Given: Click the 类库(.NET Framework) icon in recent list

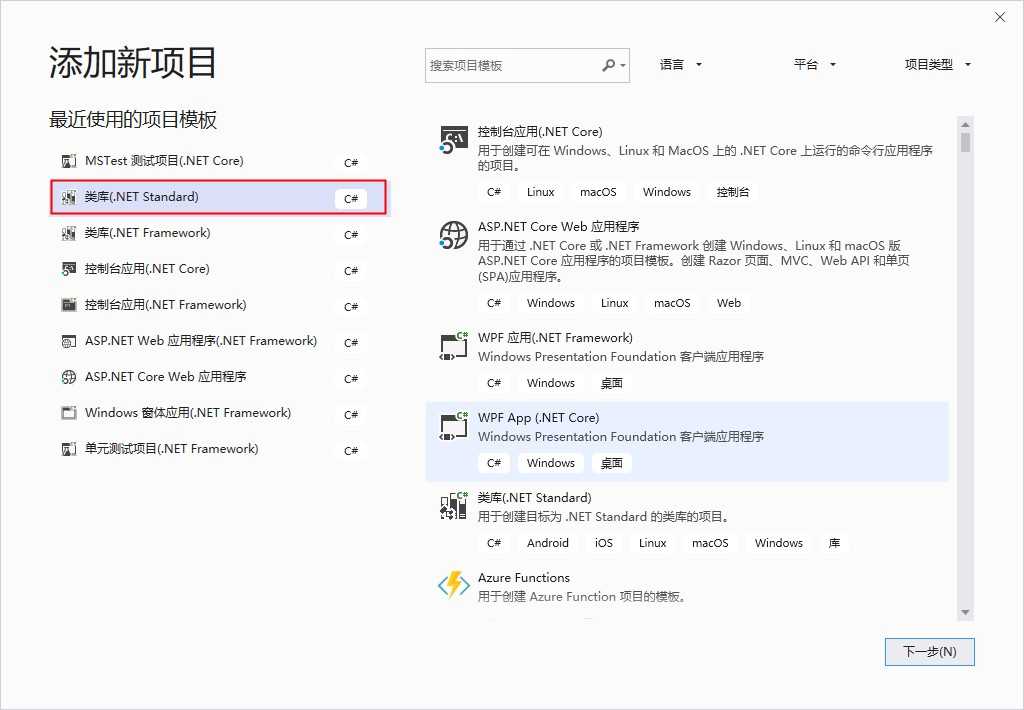Looking at the screenshot, I should (x=69, y=233).
